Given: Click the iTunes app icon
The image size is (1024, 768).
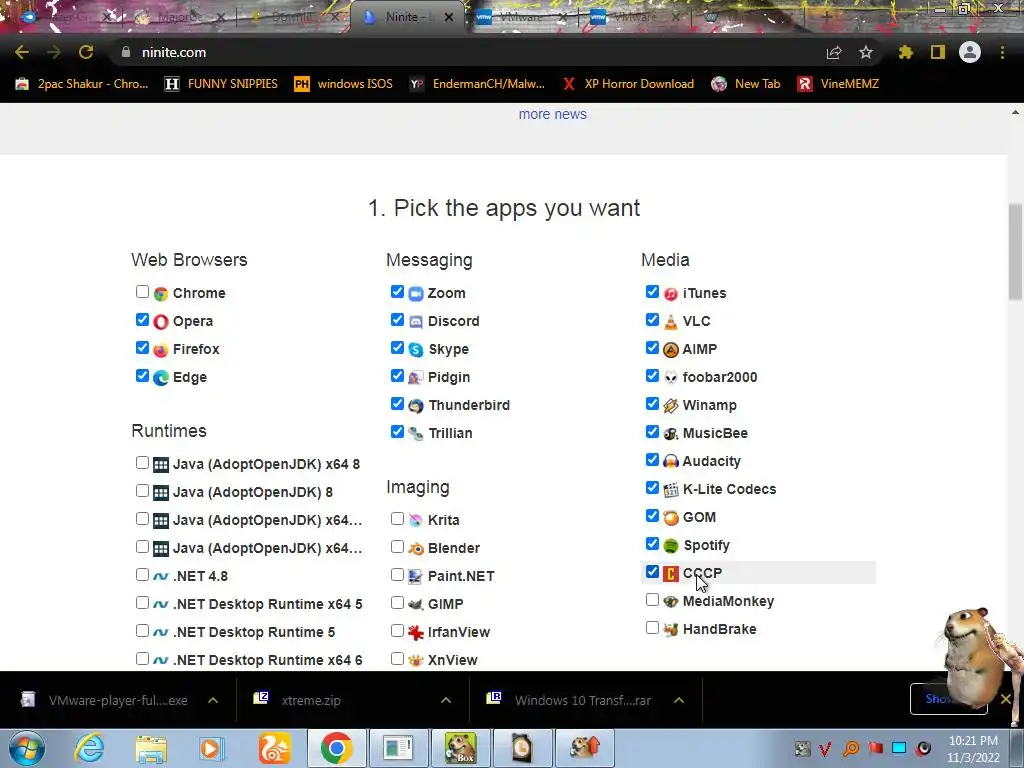Looking at the screenshot, I should [671, 294].
